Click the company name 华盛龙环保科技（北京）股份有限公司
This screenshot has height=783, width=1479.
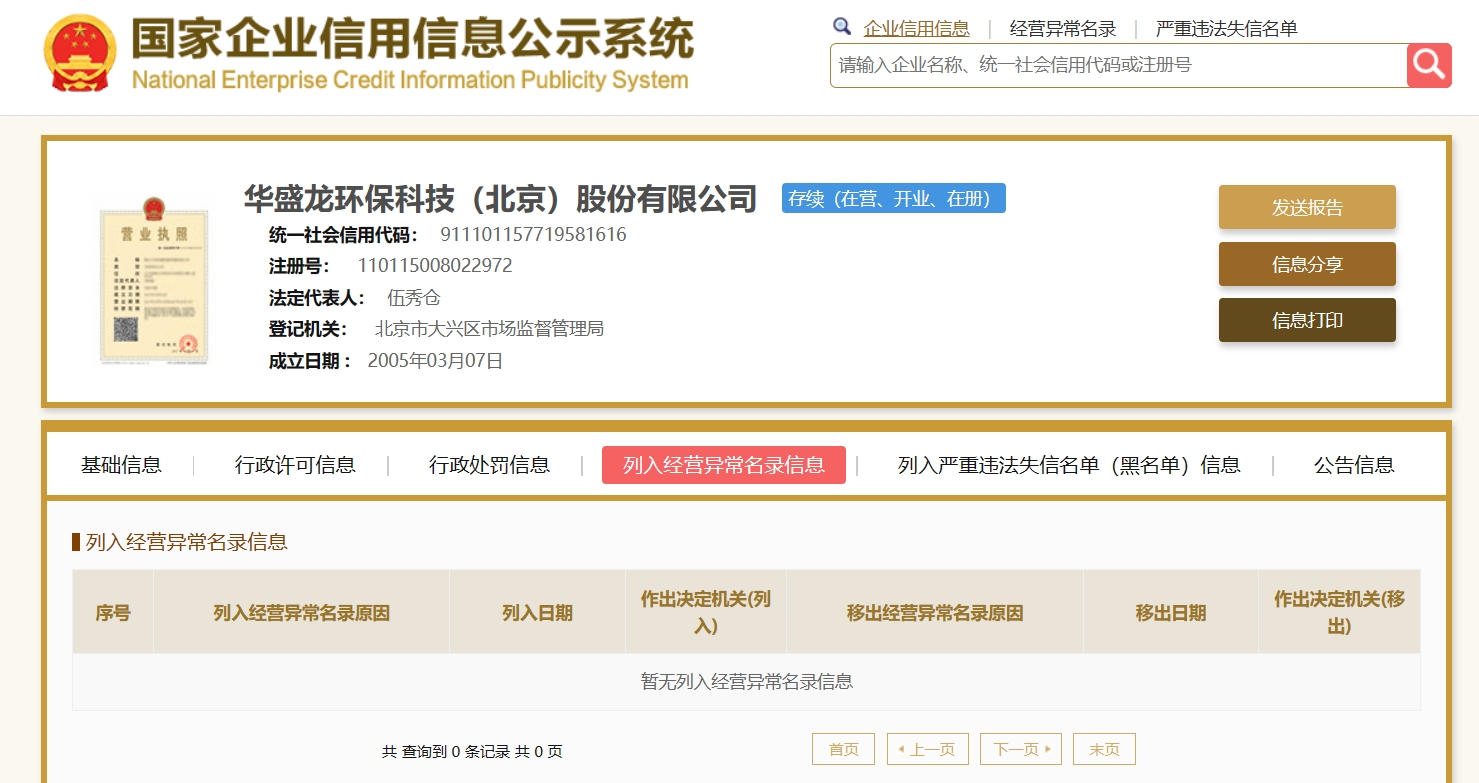coord(500,198)
